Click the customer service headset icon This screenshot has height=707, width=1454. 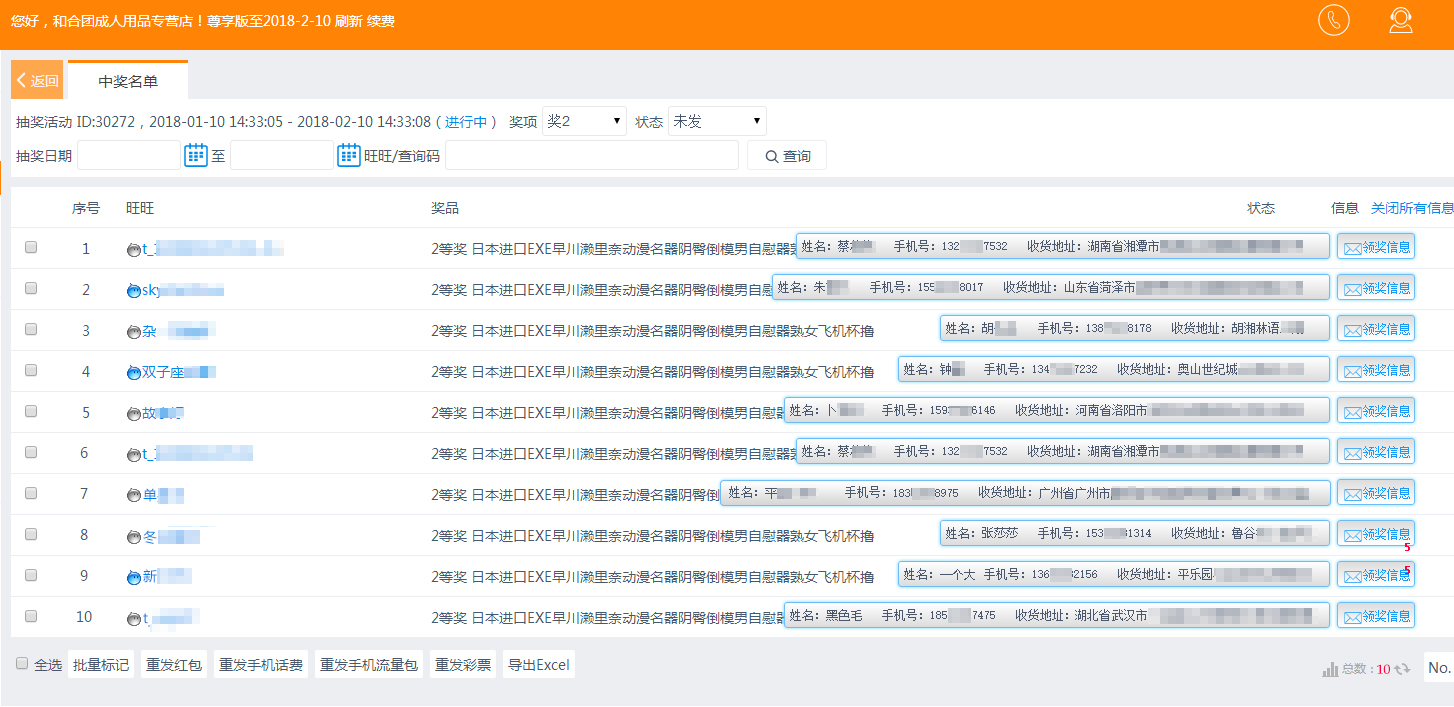coord(1400,20)
